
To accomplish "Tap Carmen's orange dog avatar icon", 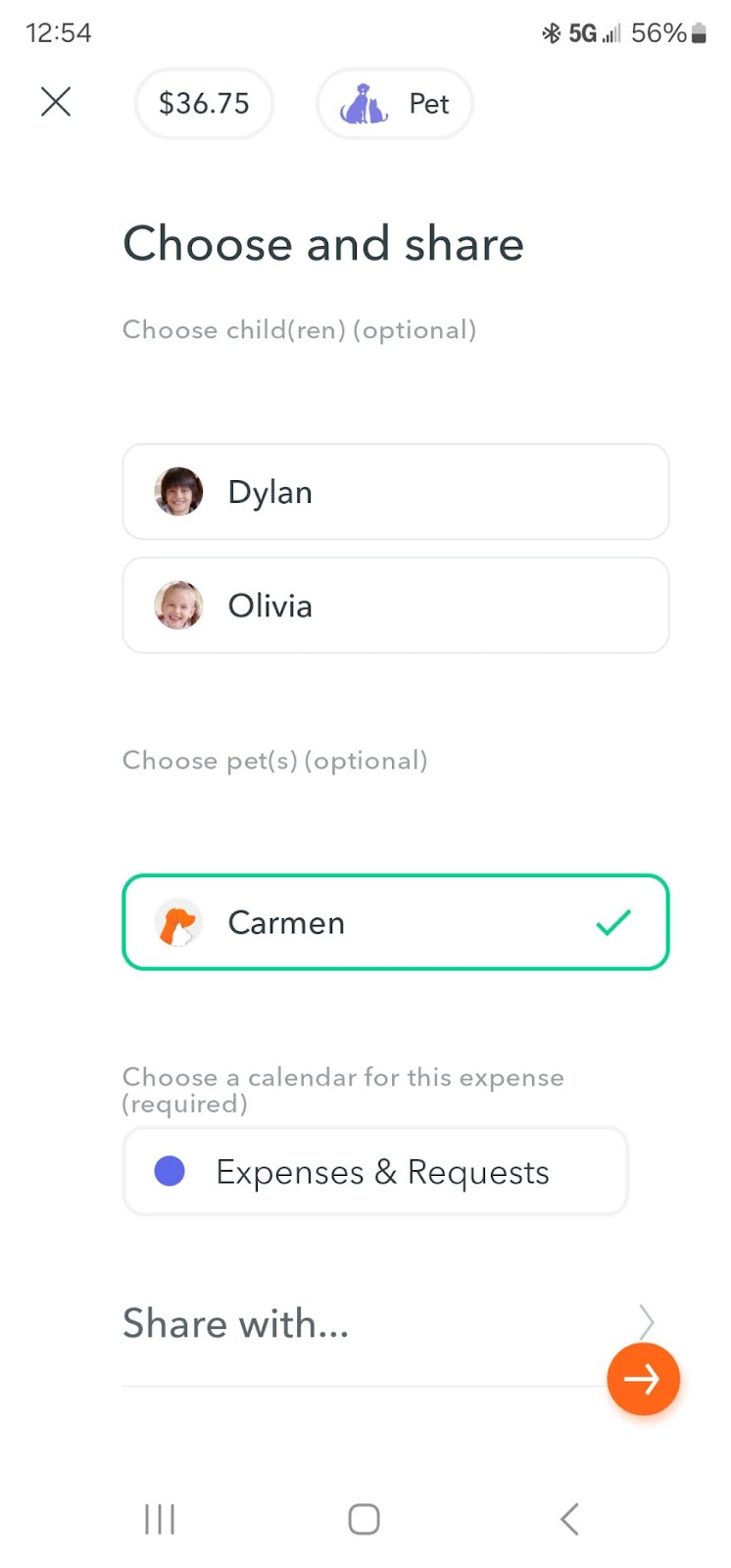I will pyautogui.click(x=178, y=923).
